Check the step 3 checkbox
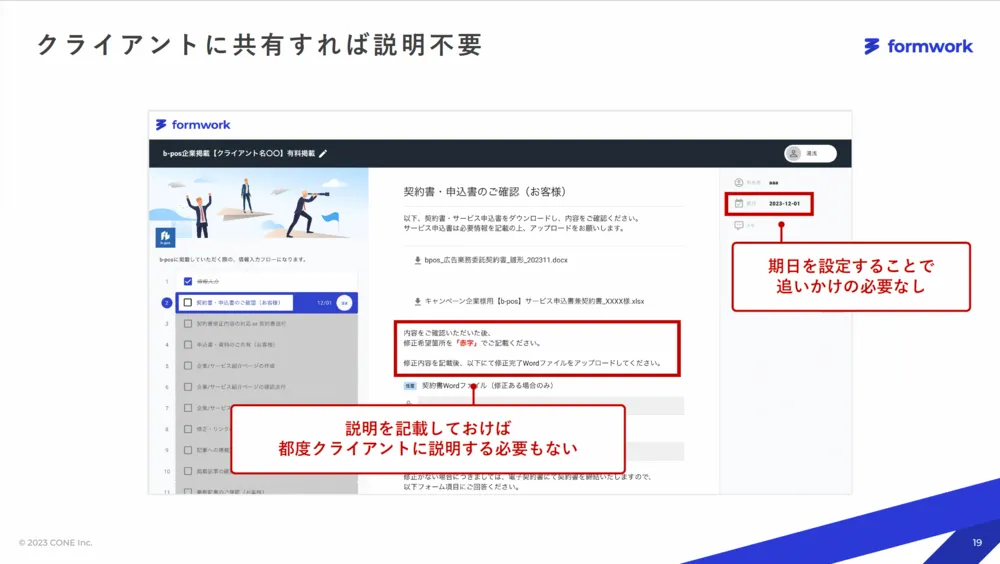Image resolution: width=1000 pixels, height=564 pixels. 188,323
